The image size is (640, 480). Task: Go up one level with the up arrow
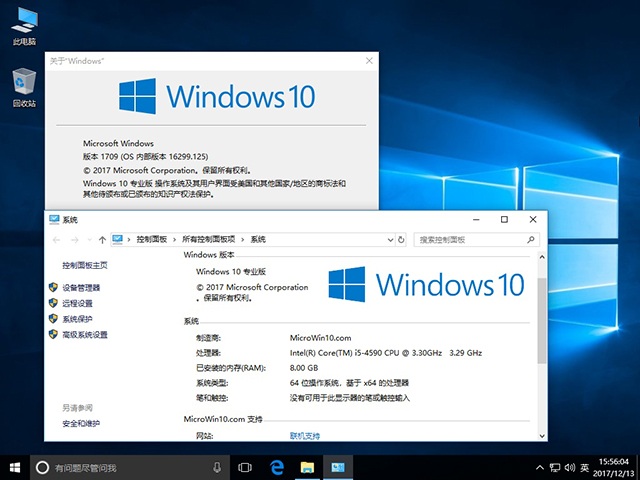pyautogui.click(x=102, y=240)
